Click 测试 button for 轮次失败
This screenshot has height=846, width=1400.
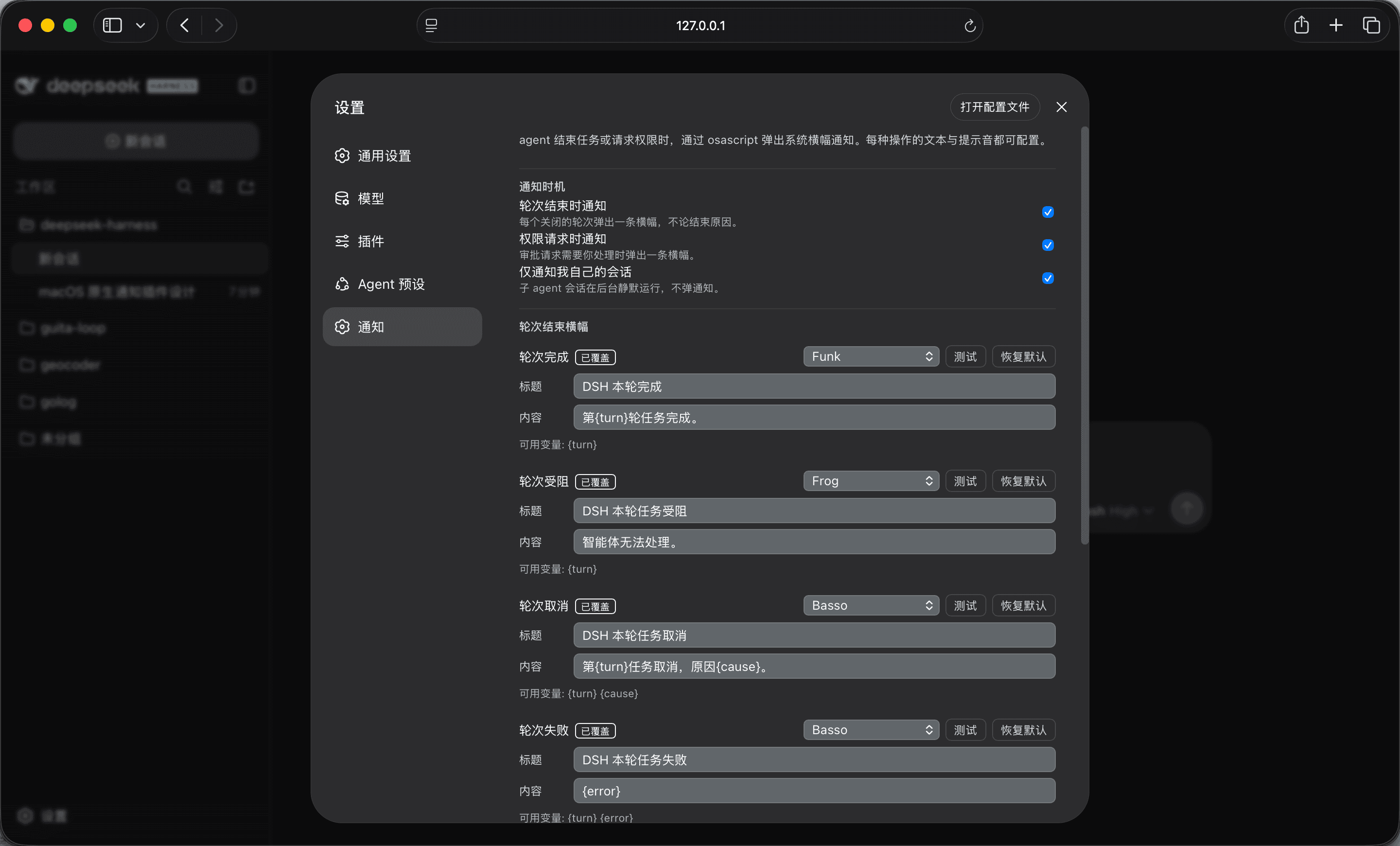(x=965, y=729)
